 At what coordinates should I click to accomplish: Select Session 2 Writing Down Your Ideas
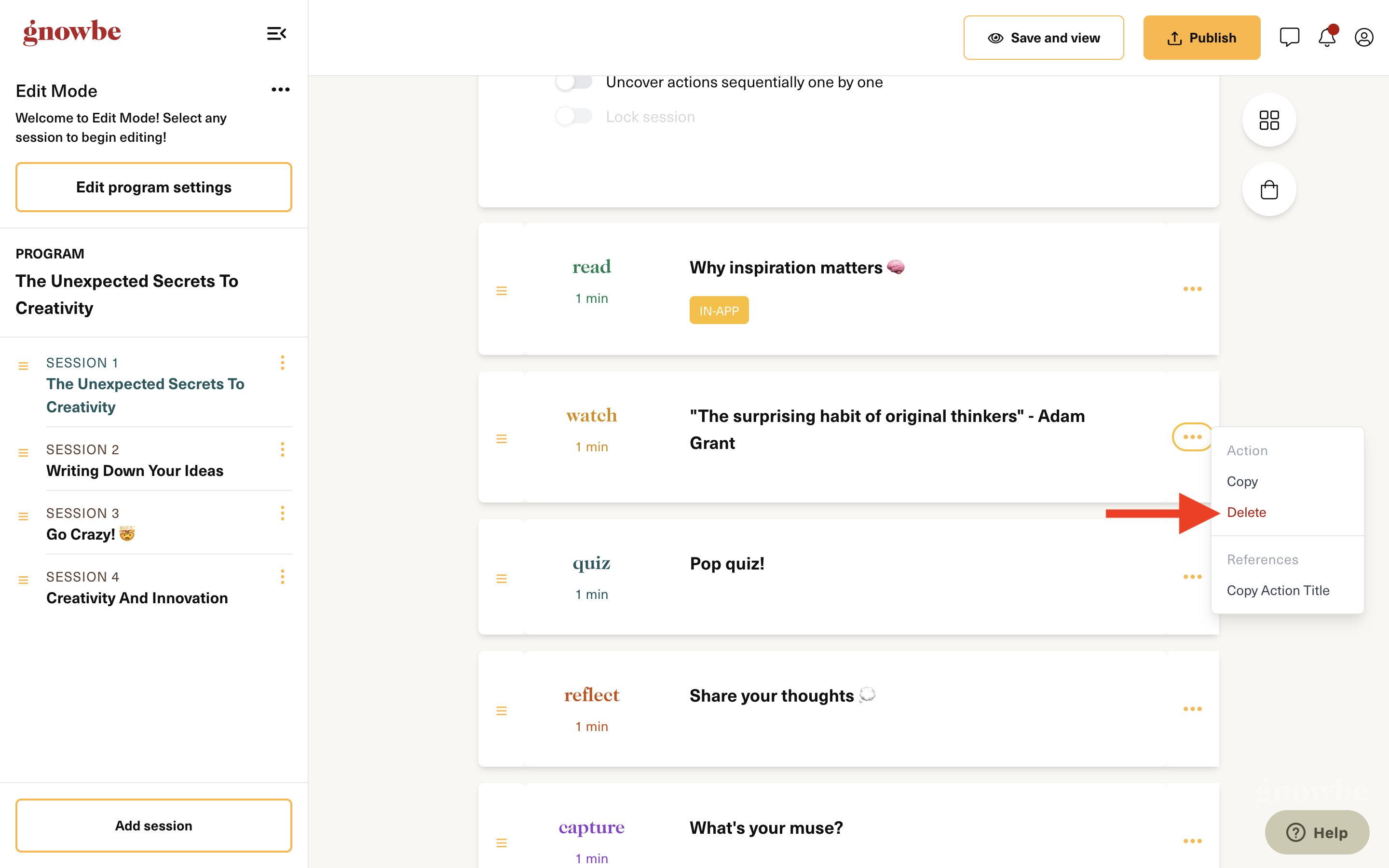coord(134,471)
